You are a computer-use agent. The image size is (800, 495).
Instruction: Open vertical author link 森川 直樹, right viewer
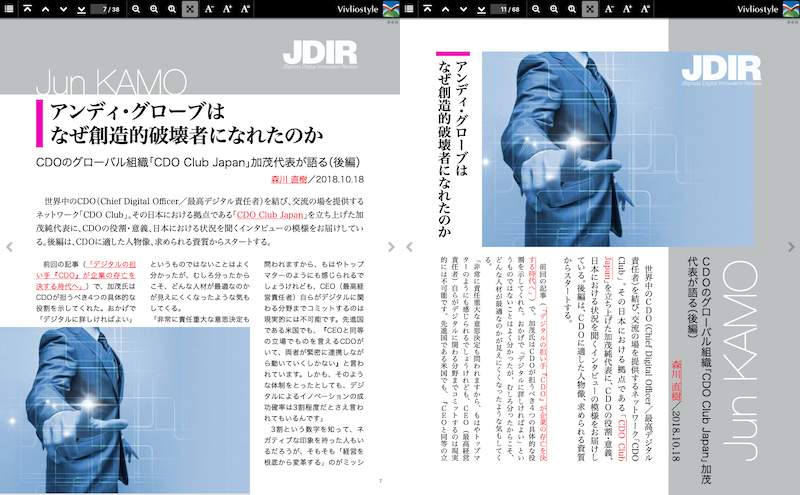pos(676,380)
